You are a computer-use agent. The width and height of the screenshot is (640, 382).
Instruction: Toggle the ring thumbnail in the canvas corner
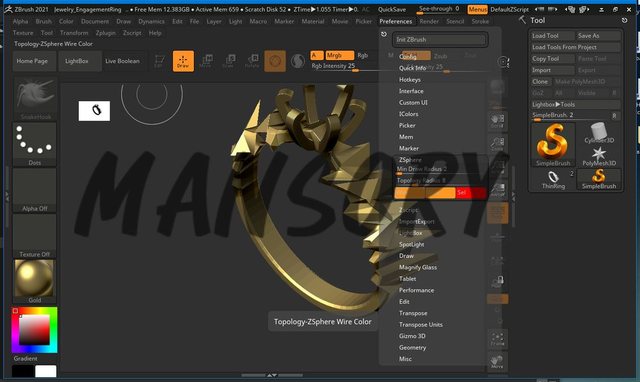(x=94, y=111)
